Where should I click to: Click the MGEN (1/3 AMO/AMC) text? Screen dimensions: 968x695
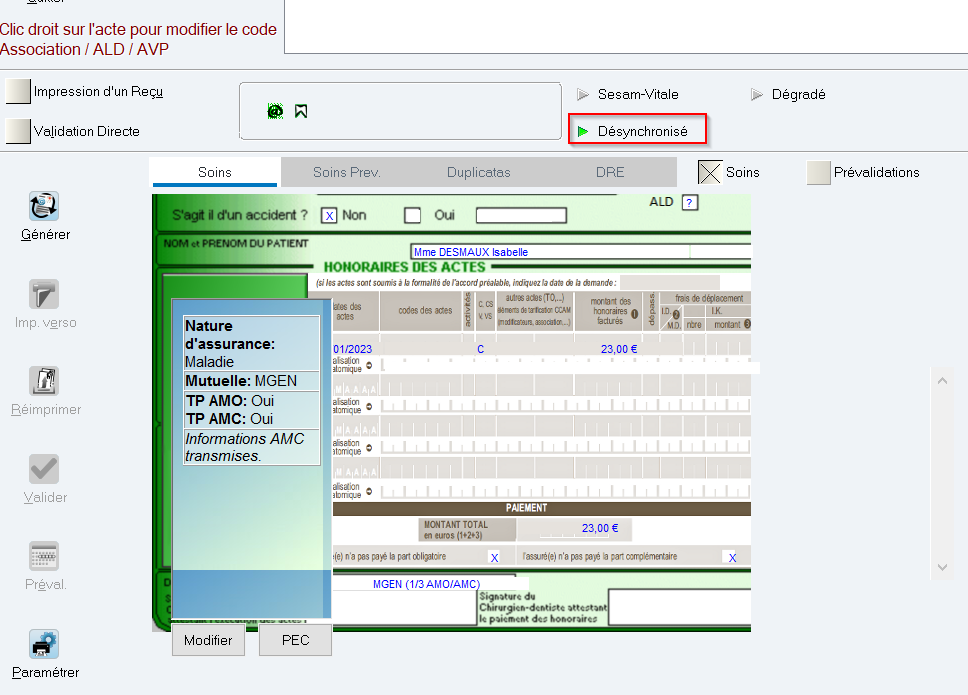[x=427, y=584]
